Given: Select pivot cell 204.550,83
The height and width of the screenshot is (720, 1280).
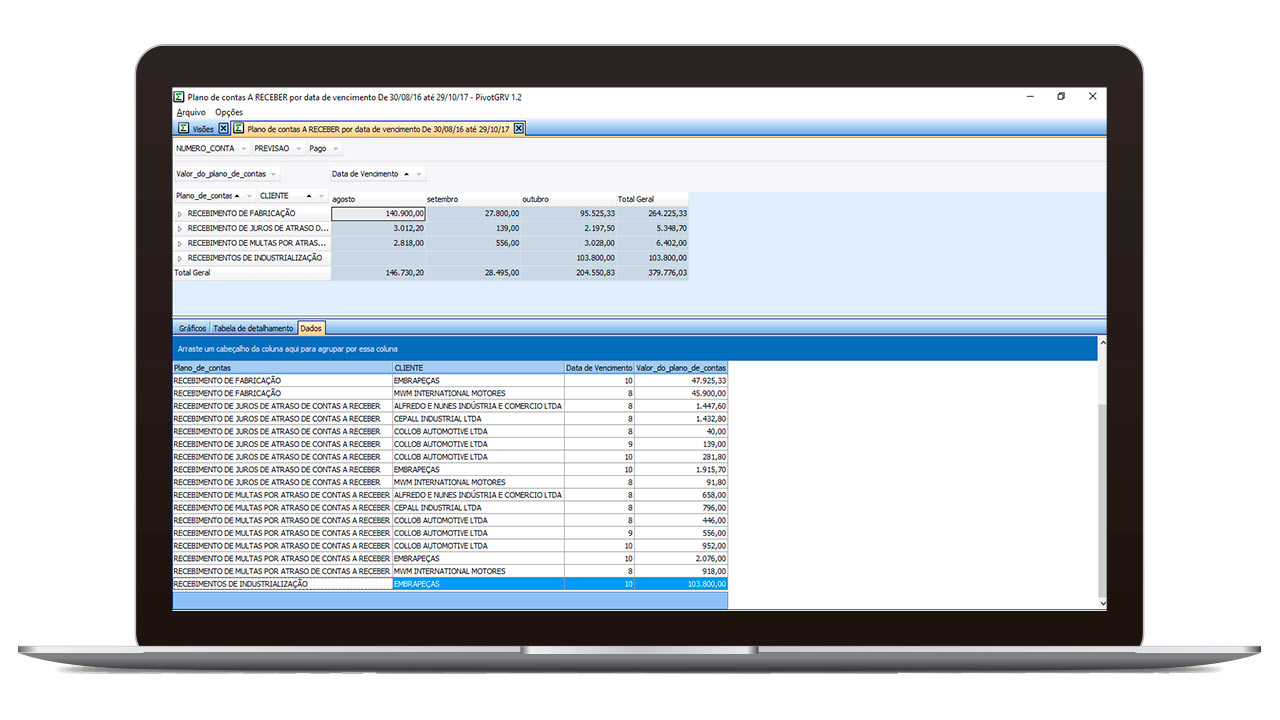Looking at the screenshot, I should 568,273.
